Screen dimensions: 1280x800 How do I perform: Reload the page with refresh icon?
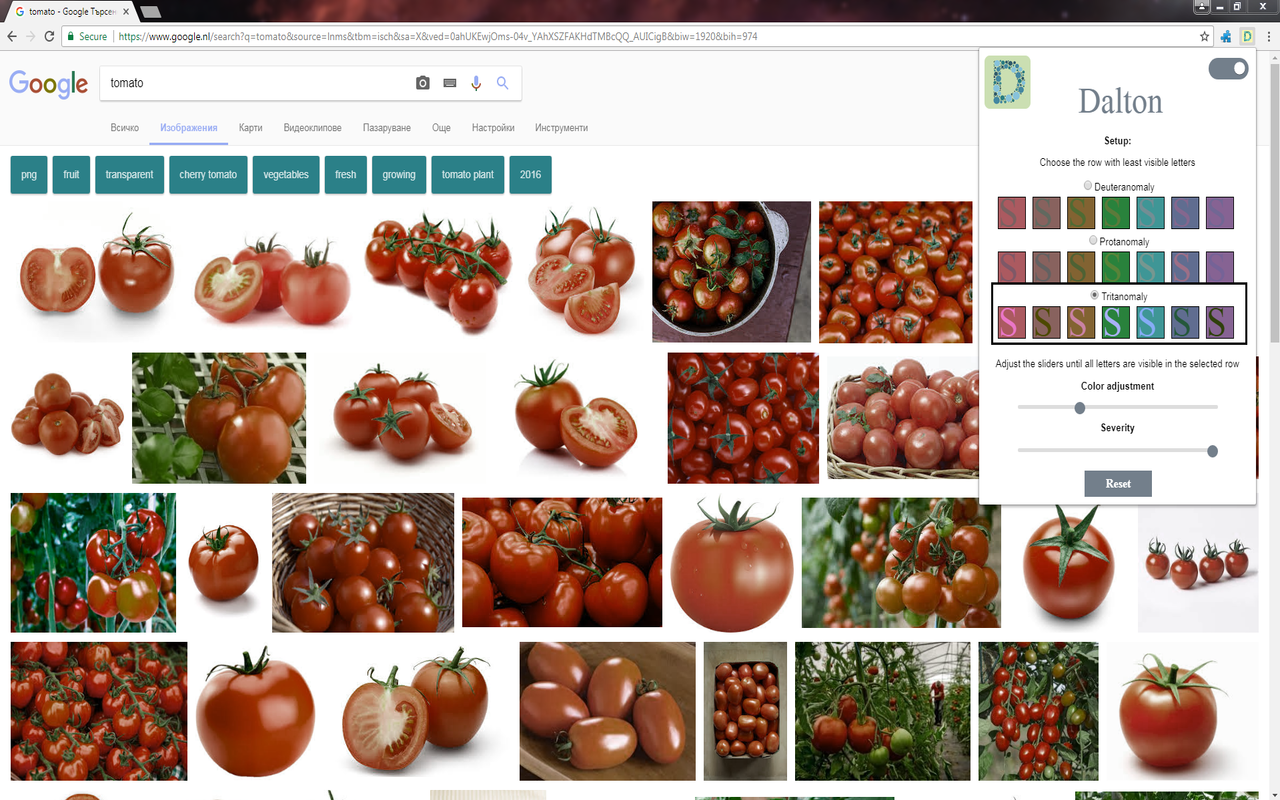coord(50,36)
